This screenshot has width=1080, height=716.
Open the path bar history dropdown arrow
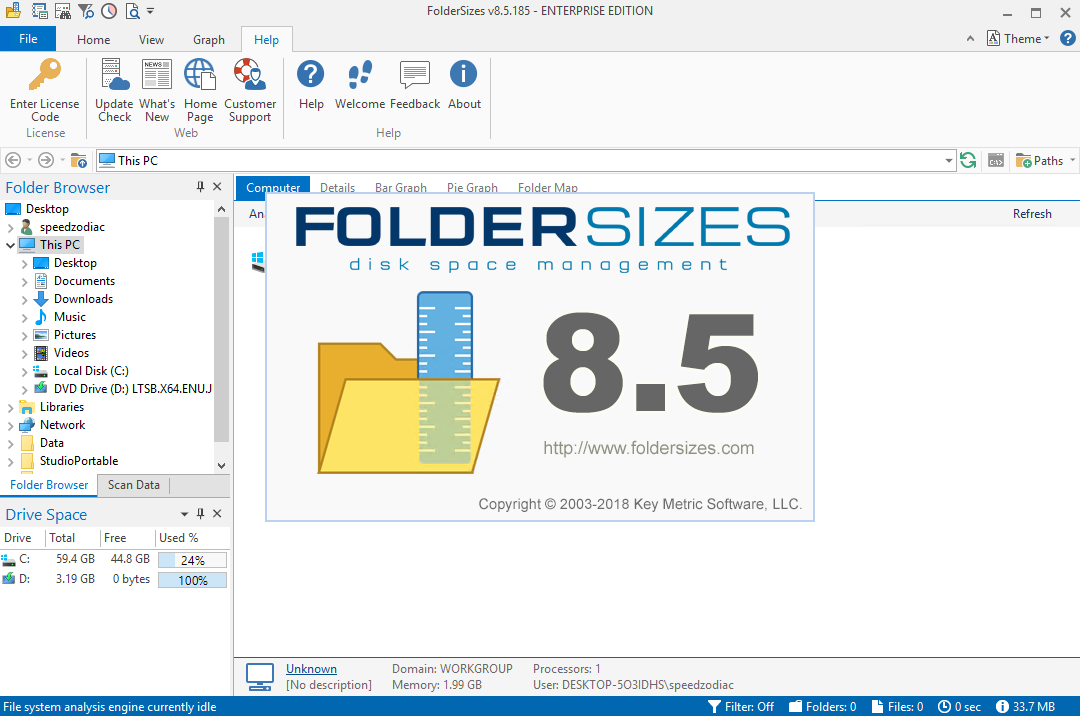pyautogui.click(x=948, y=160)
